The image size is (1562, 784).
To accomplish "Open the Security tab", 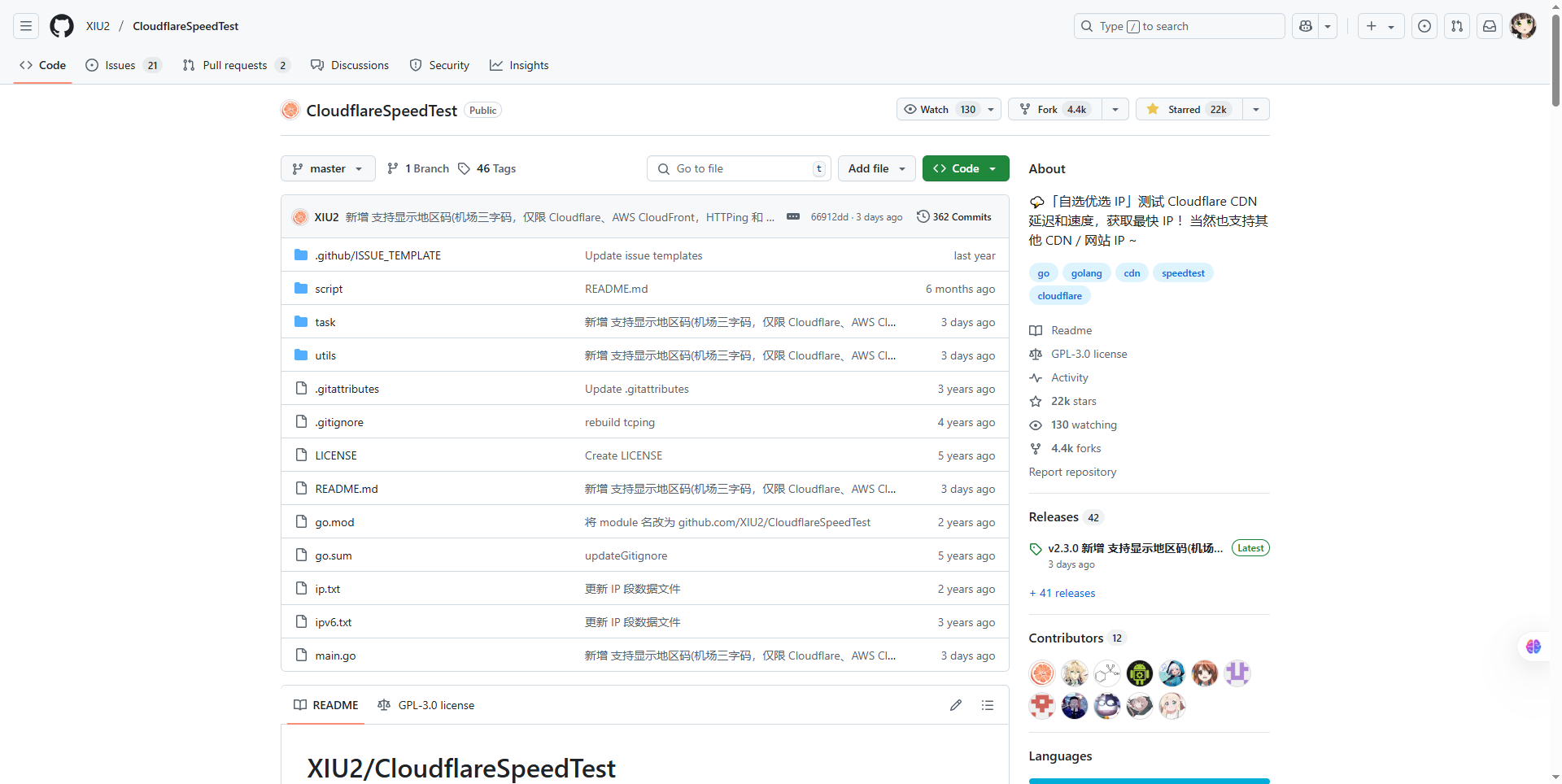I will pos(439,65).
